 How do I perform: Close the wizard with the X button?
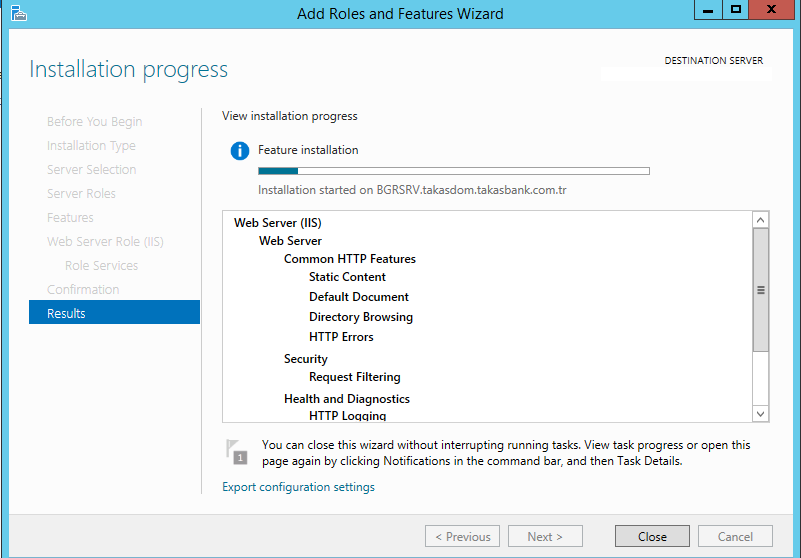click(771, 10)
